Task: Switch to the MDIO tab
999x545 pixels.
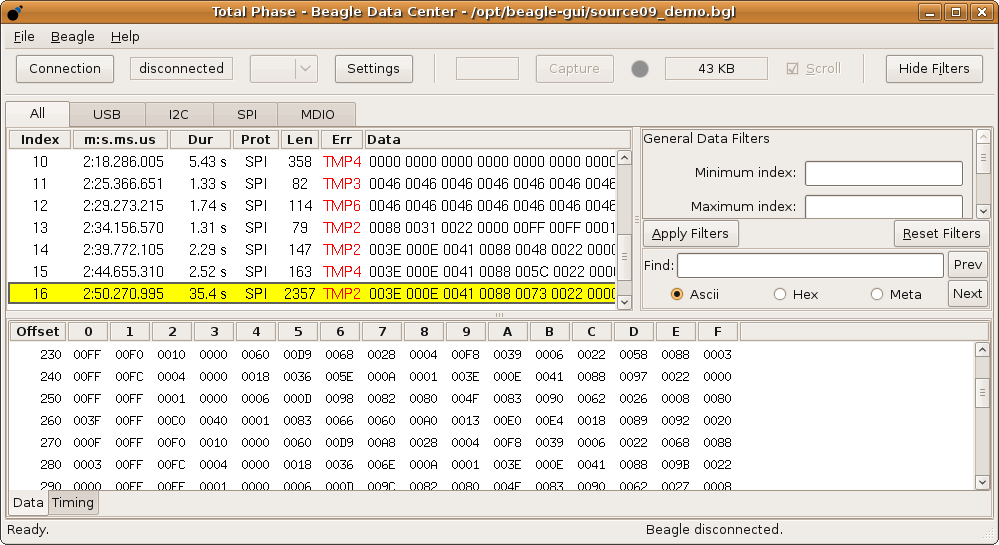Action: coord(317,114)
